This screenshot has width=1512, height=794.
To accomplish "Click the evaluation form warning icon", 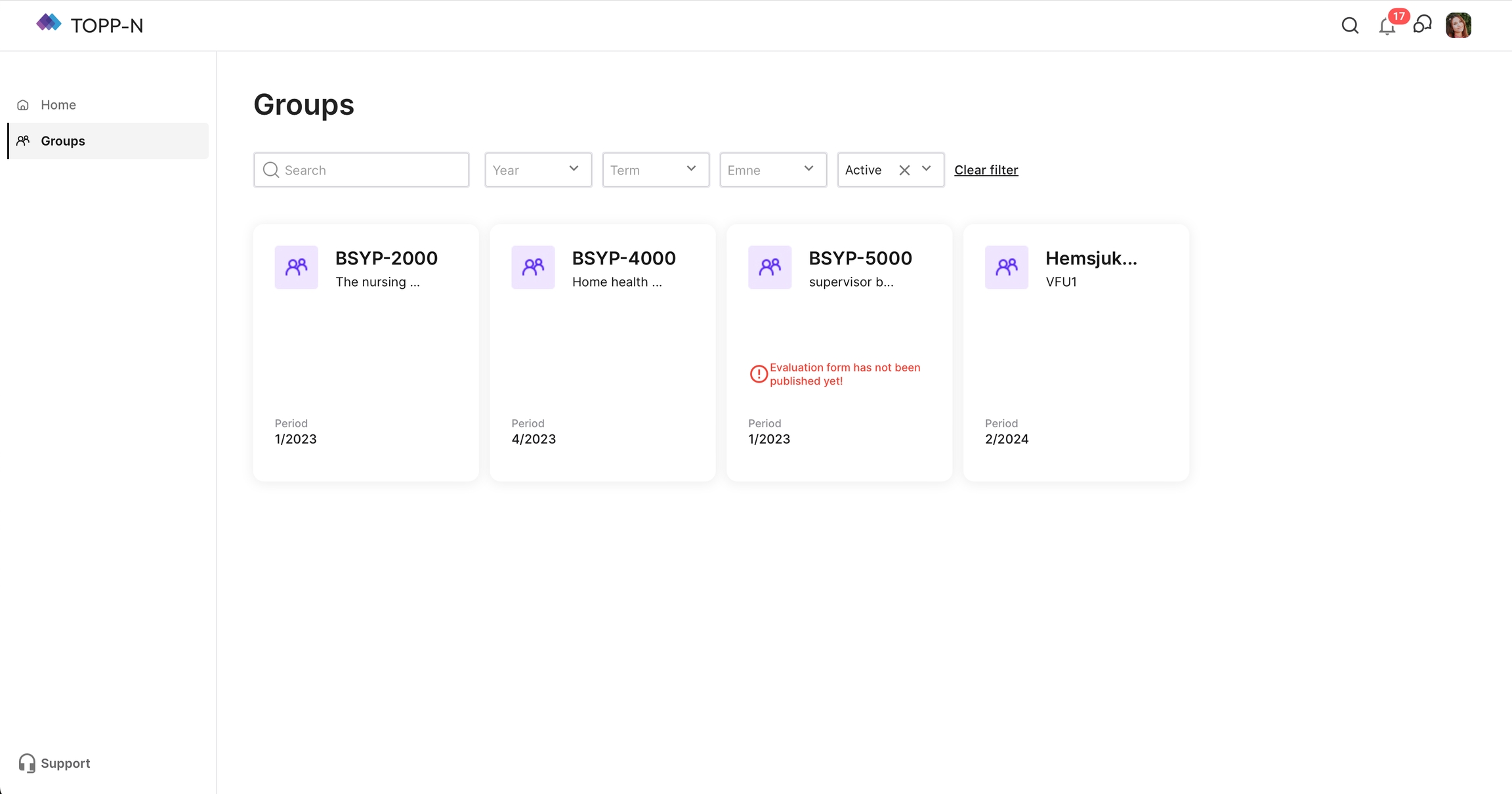I will click(759, 374).
